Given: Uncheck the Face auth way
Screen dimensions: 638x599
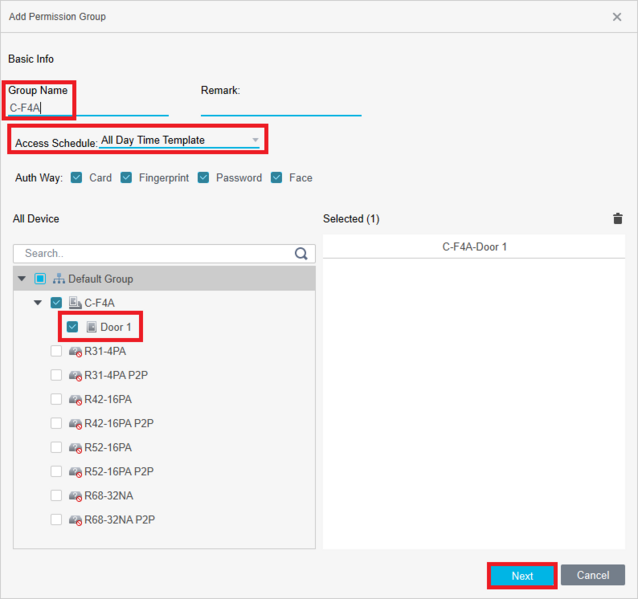Looking at the screenshot, I should (277, 177).
